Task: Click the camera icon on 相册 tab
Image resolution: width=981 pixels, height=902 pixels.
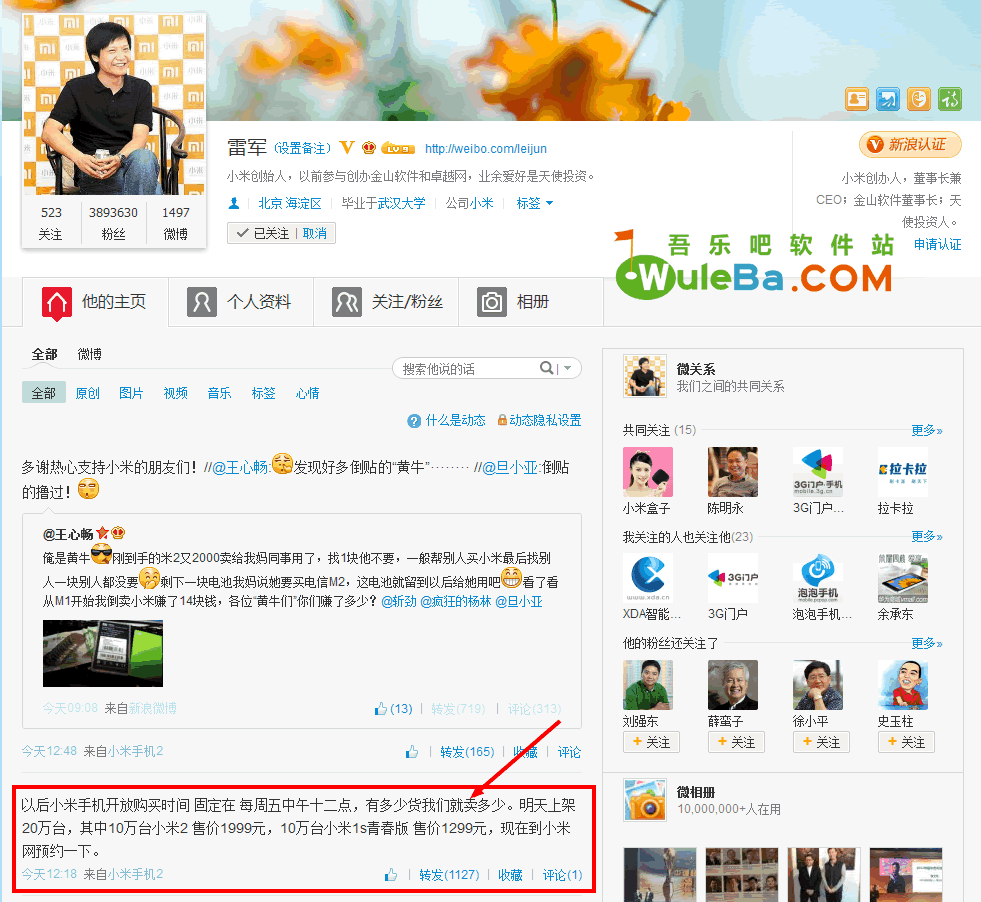Action: pyautogui.click(x=492, y=302)
